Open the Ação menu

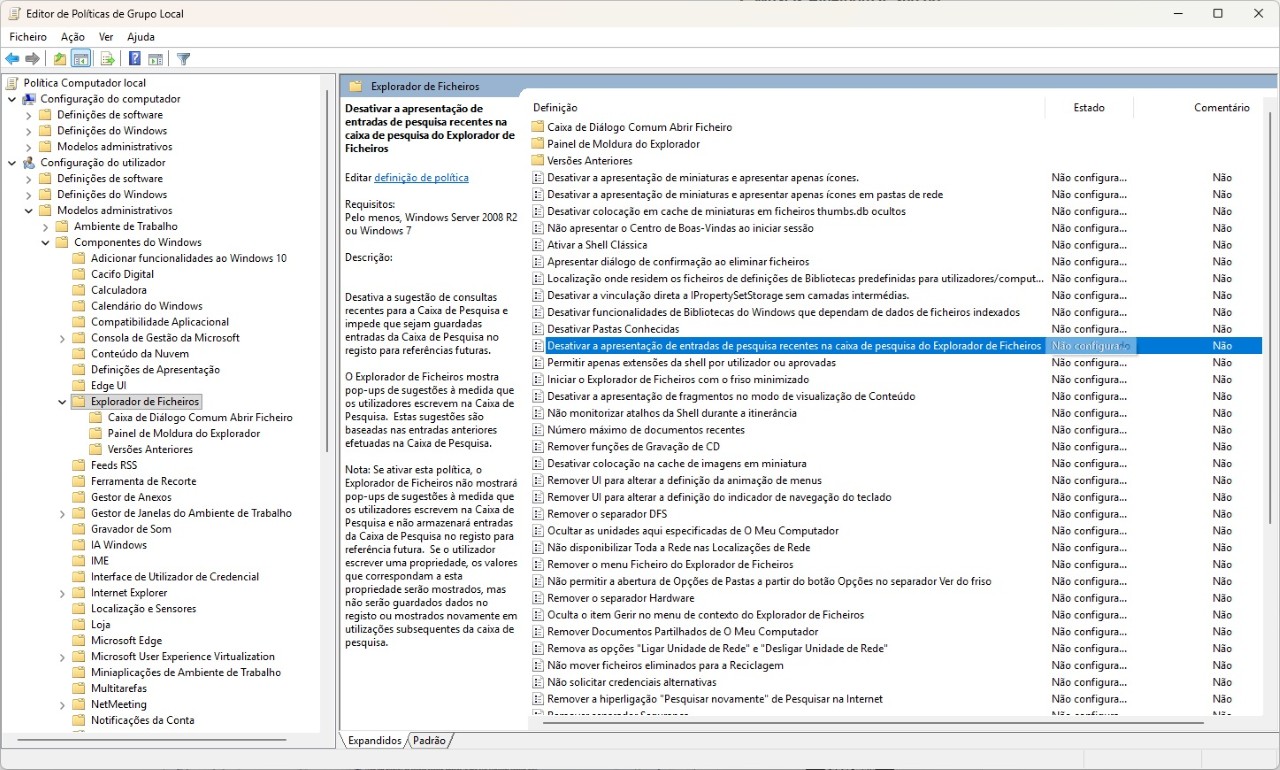pos(73,37)
